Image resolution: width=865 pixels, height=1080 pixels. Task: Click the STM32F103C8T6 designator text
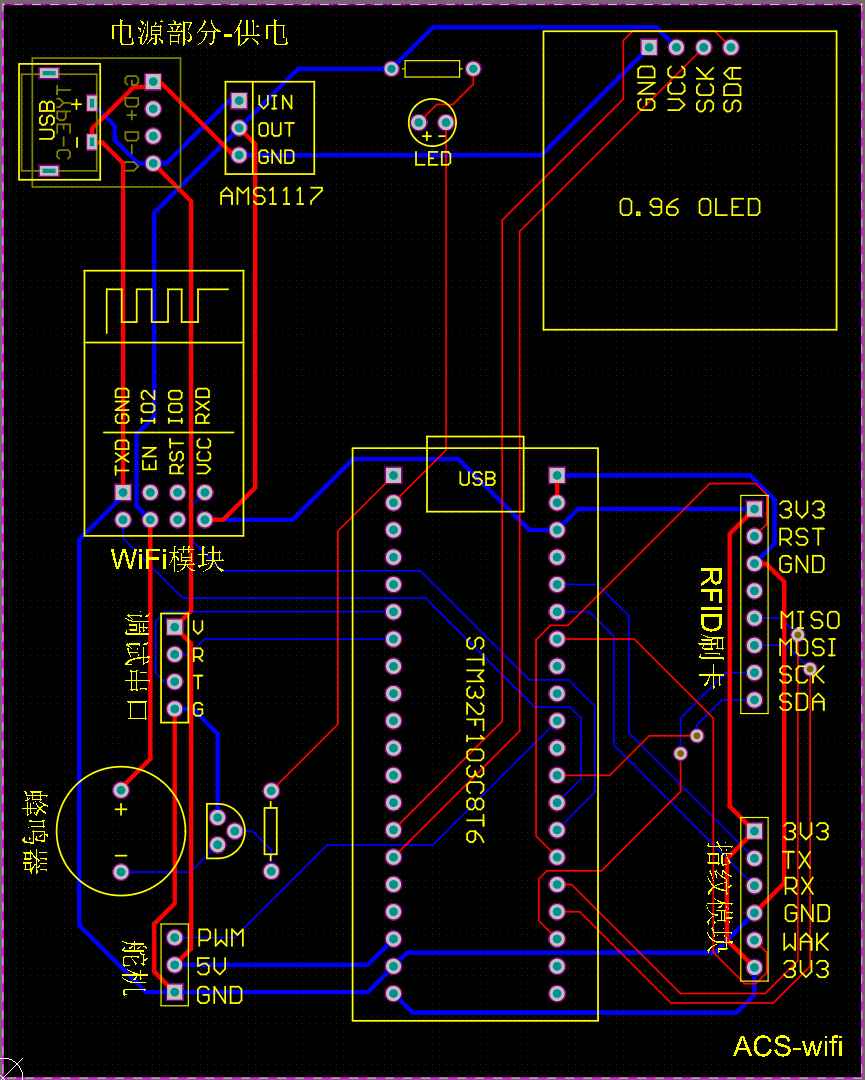(x=475, y=739)
